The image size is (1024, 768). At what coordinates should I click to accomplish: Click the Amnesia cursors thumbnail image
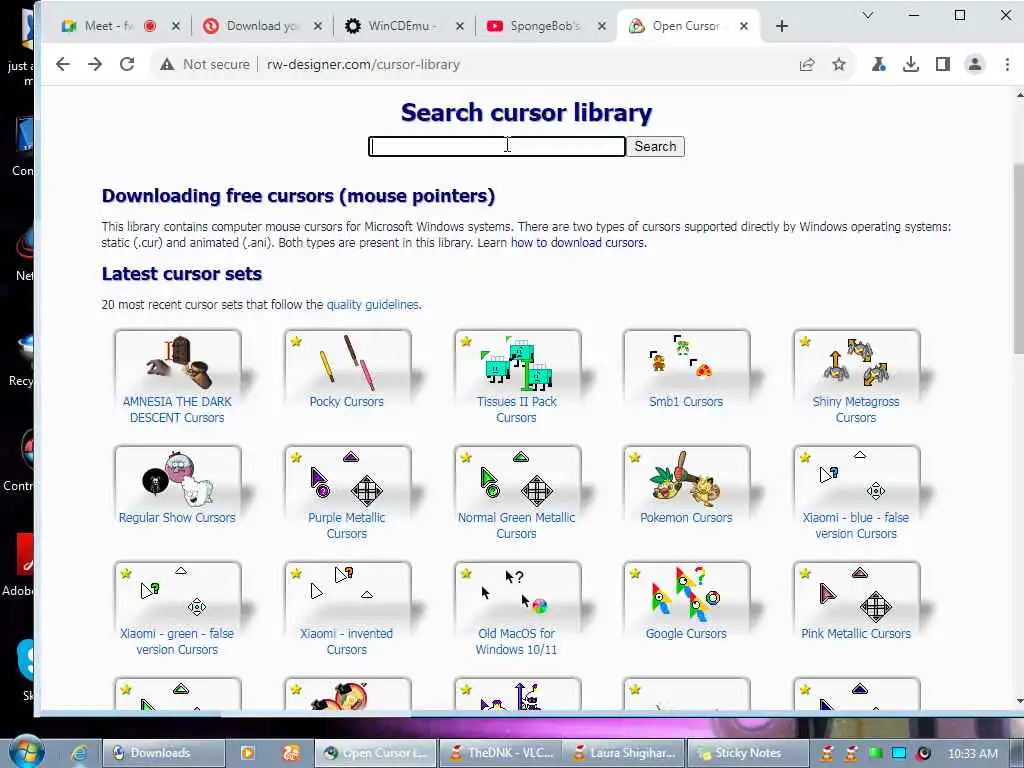(x=178, y=362)
